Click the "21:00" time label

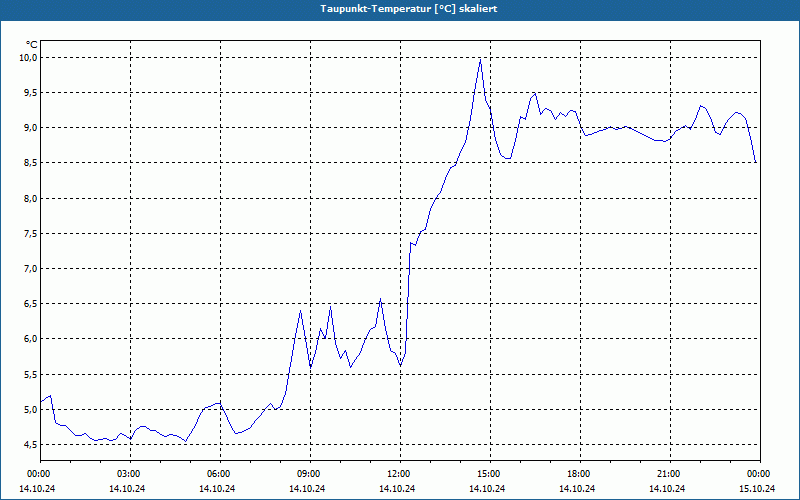(670, 474)
